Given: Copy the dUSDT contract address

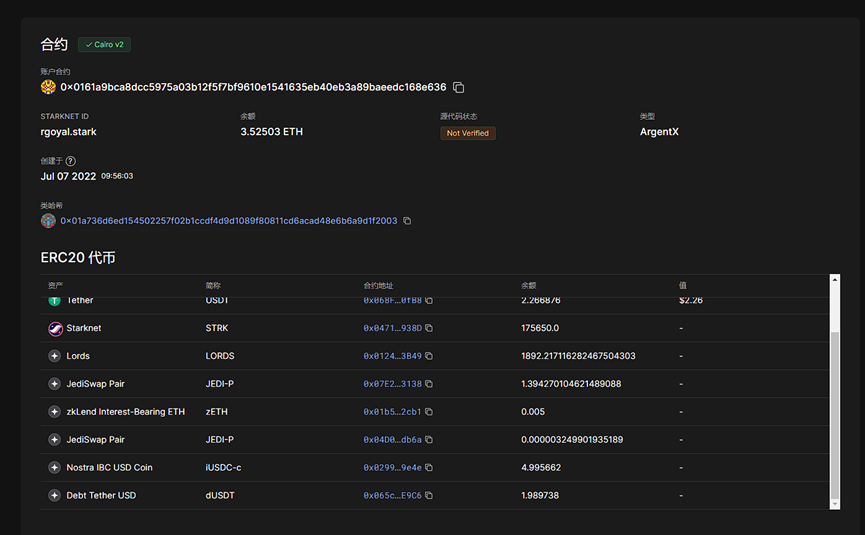Looking at the screenshot, I should point(429,496).
